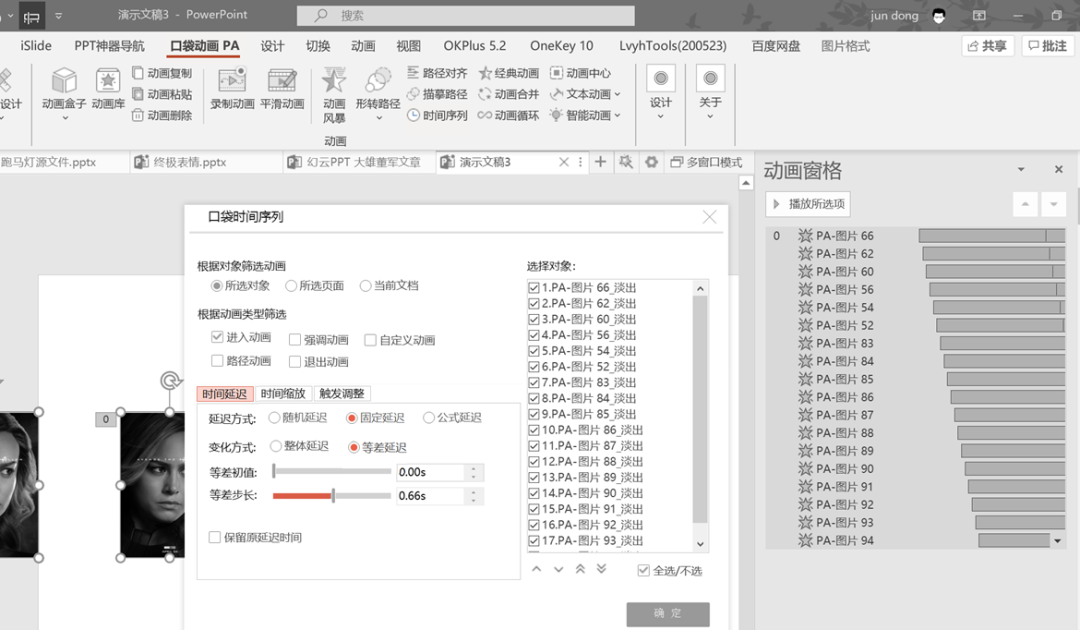This screenshot has width=1080, height=630.
Task: Click 路径对齐 path align
Action: click(437, 73)
